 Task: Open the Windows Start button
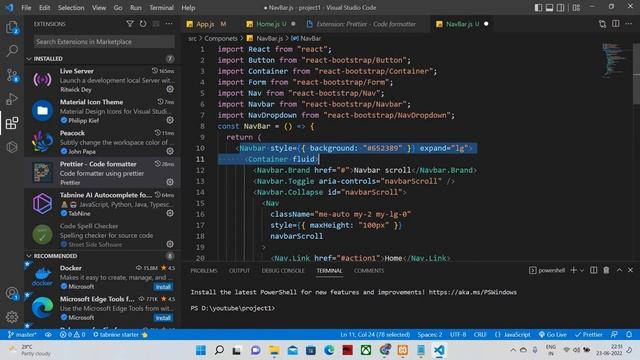pyautogui.click(x=201, y=350)
